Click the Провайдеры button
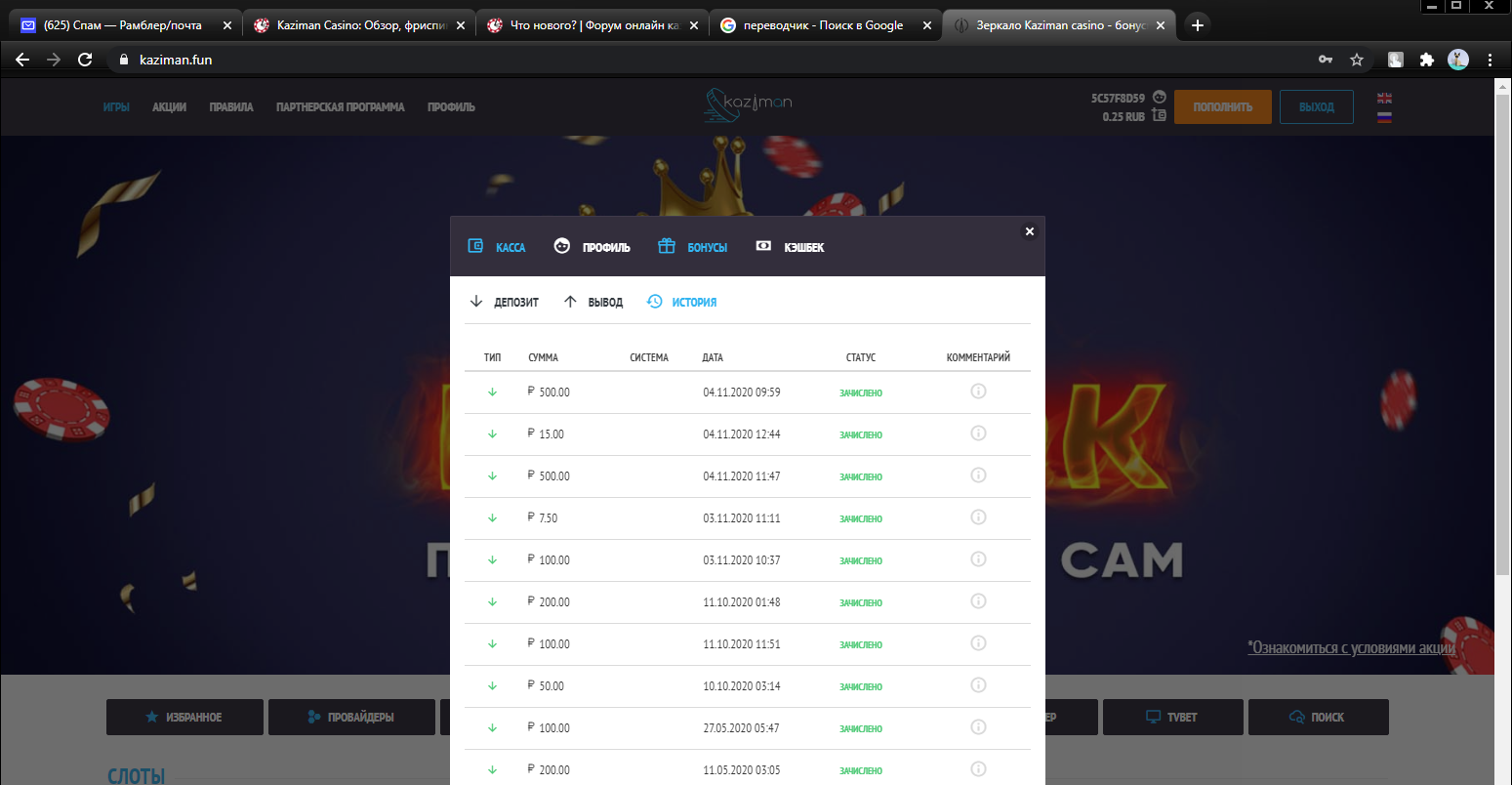This screenshot has height=785, width=1512. pos(351,717)
